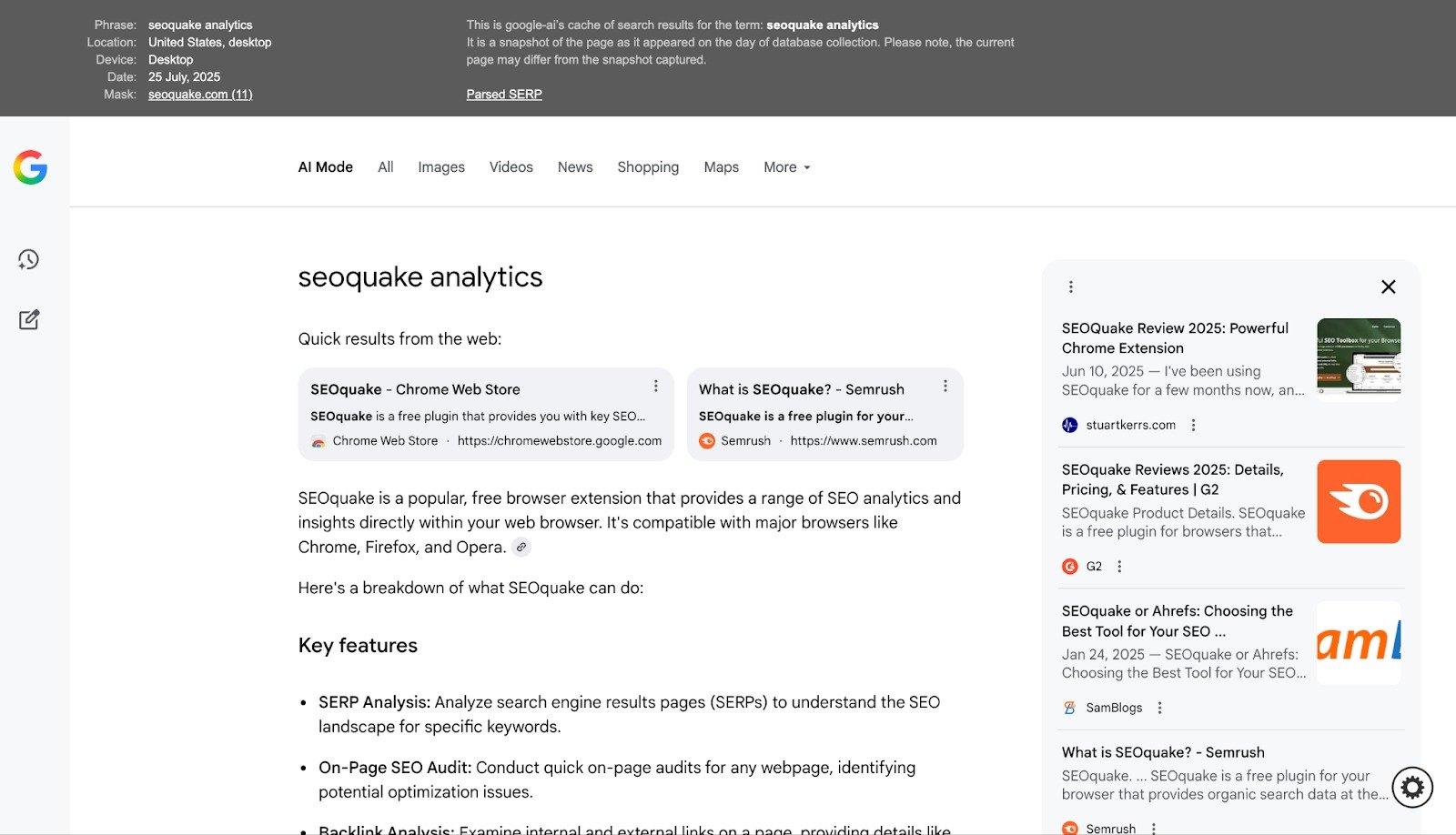Click the seoquake.com (11) mask link
The width and height of the screenshot is (1456, 835).
tap(200, 95)
